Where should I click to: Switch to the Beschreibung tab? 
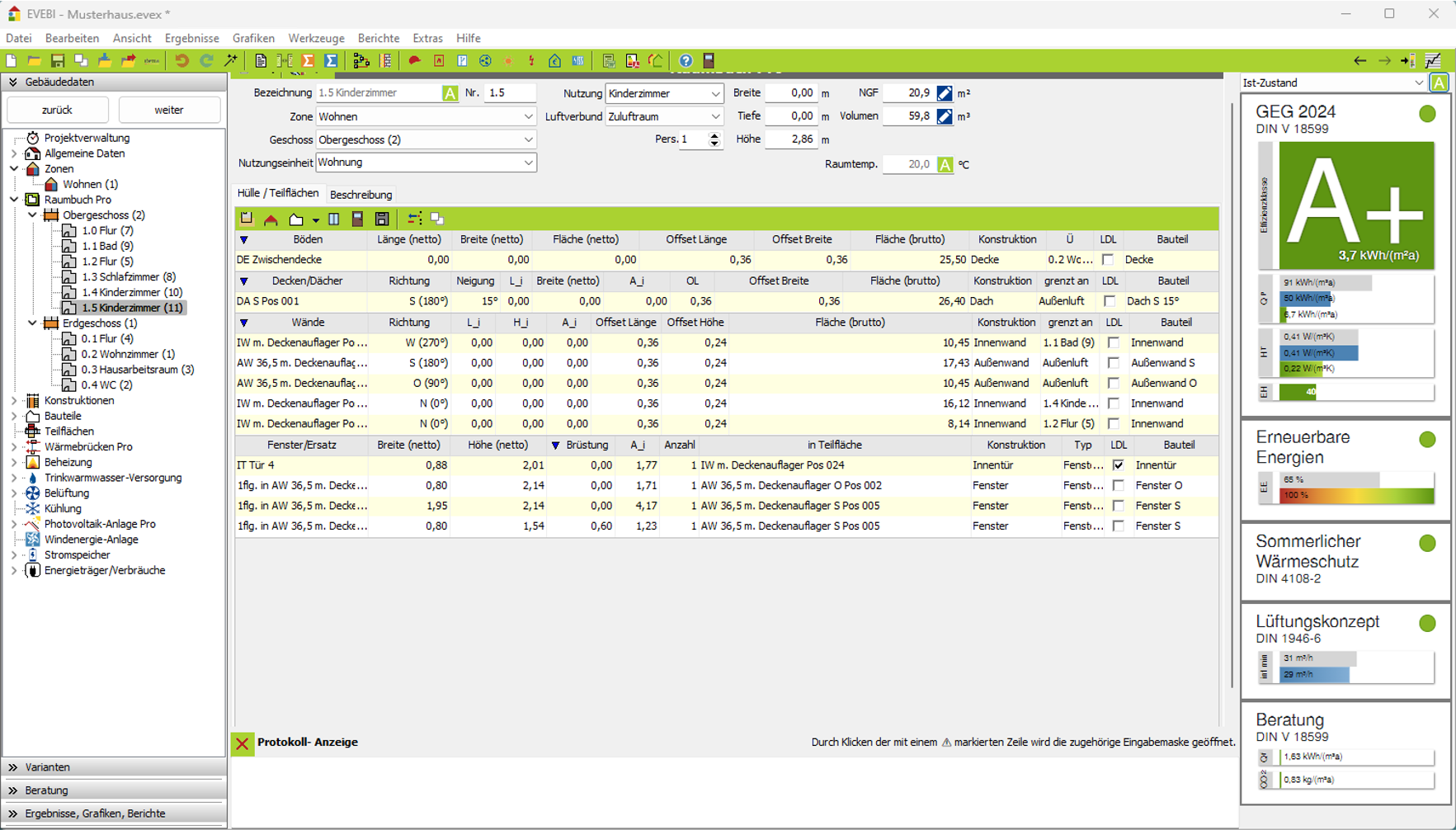(360, 195)
